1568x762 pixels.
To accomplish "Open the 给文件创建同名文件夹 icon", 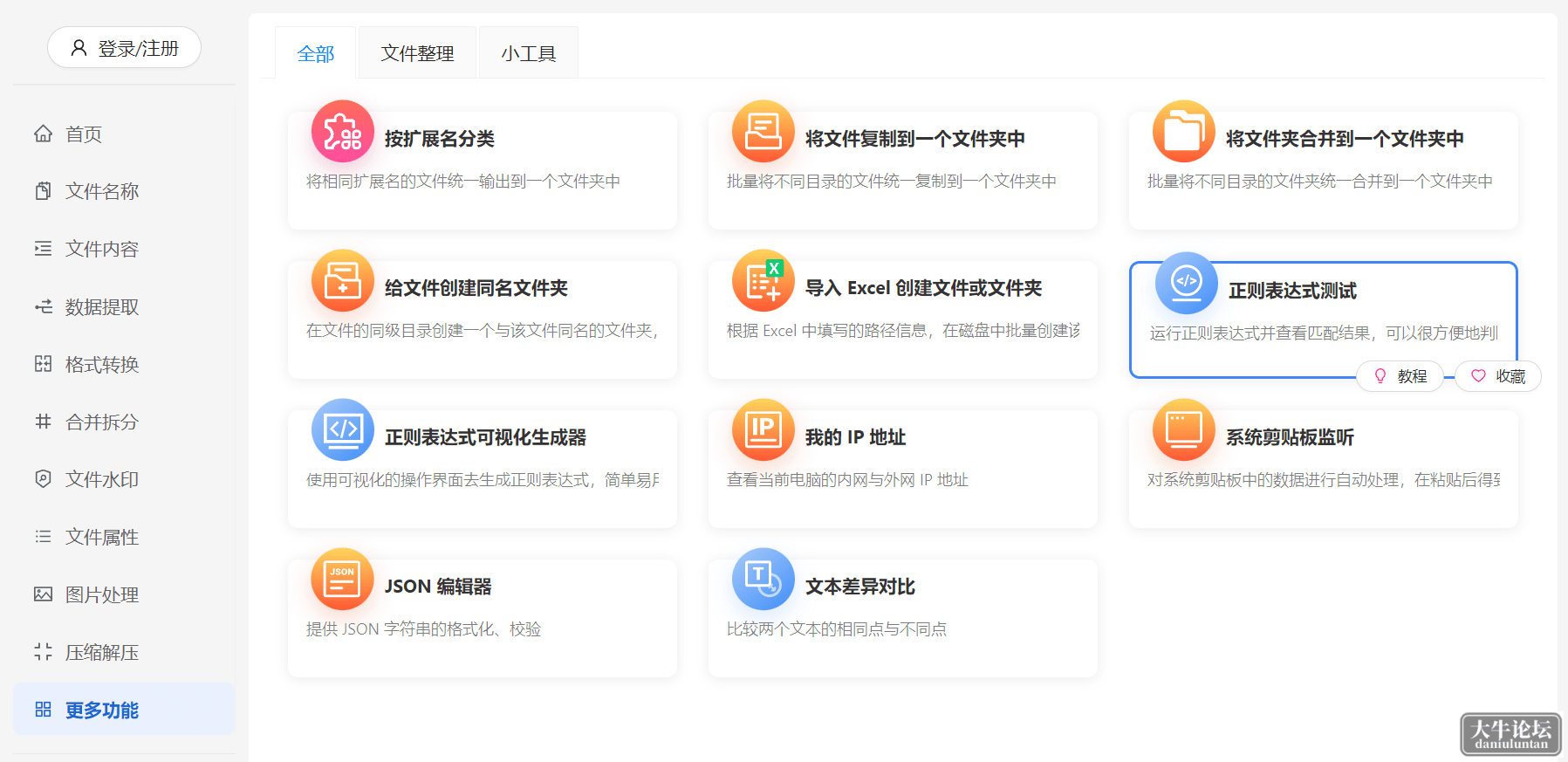I will [343, 281].
